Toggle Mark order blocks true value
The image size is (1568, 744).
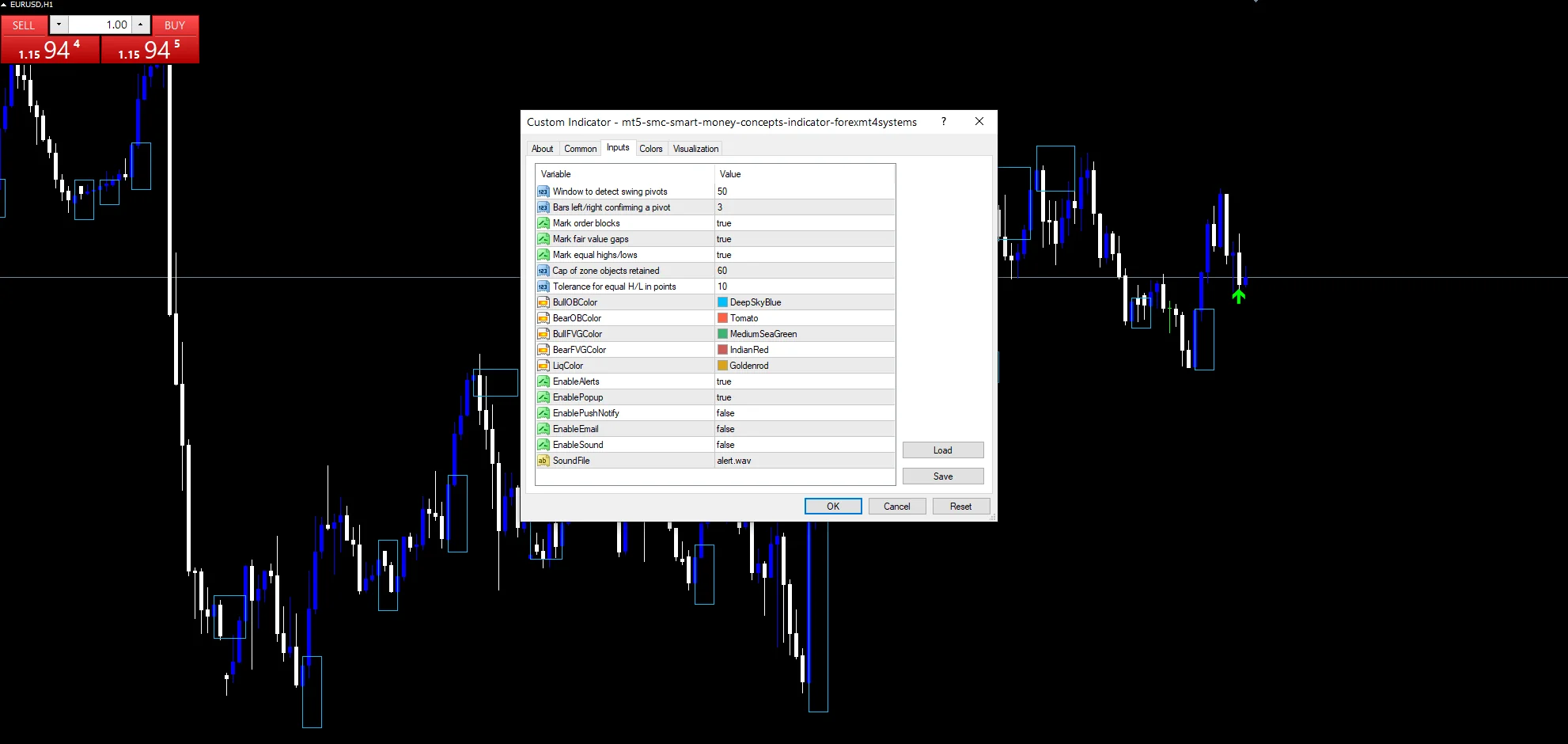(x=805, y=223)
